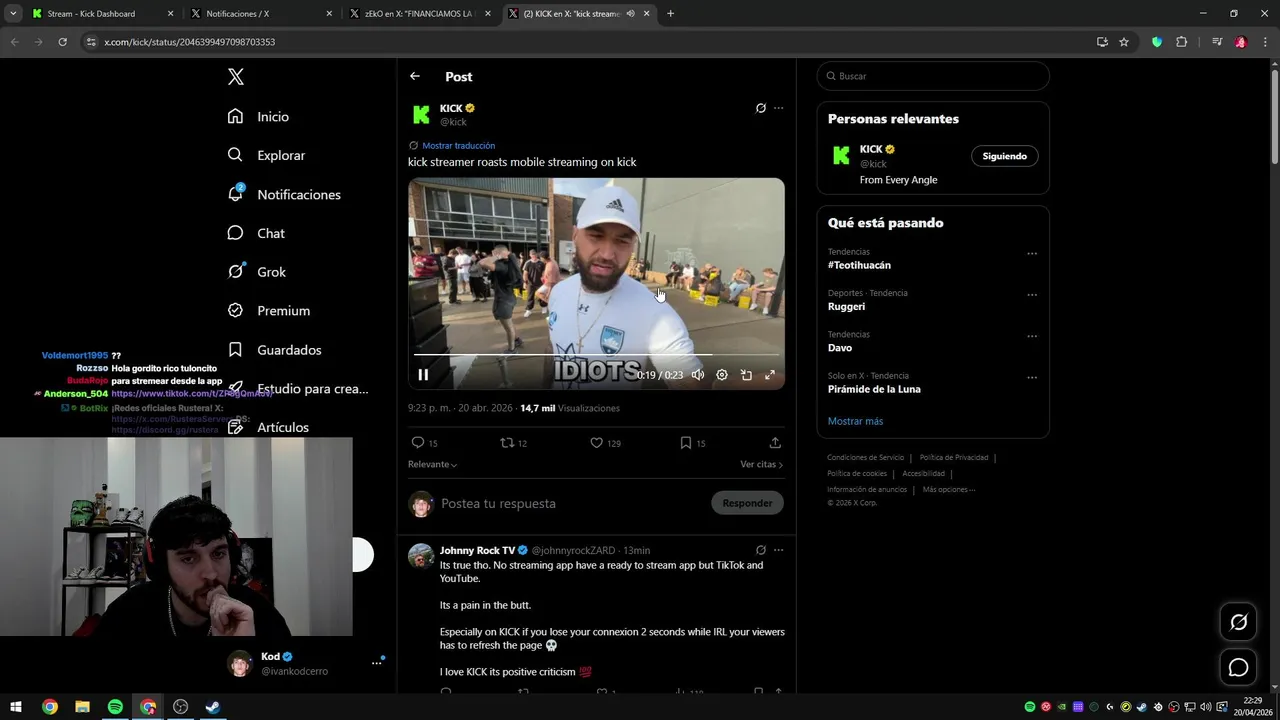The image size is (1280, 720).
Task: Bookmark the KICK post
Action: click(692, 443)
